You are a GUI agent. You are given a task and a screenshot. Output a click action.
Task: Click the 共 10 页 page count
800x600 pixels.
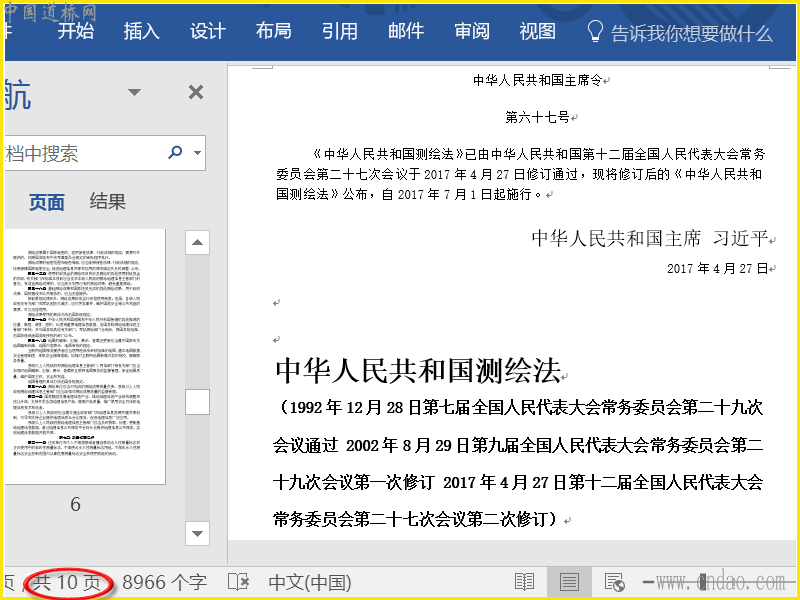click(67, 583)
